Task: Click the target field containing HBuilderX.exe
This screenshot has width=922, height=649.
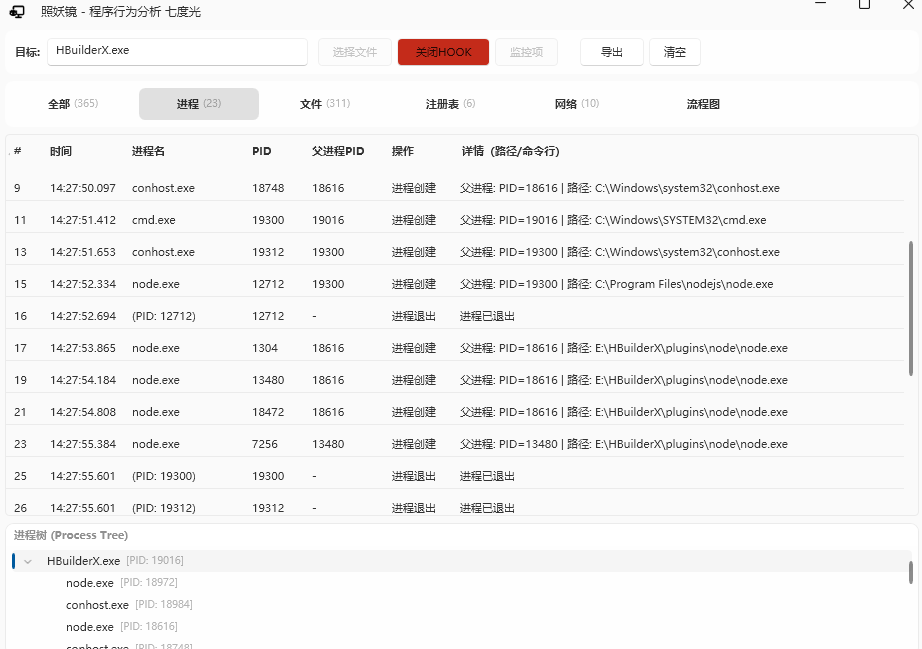Action: (x=177, y=52)
